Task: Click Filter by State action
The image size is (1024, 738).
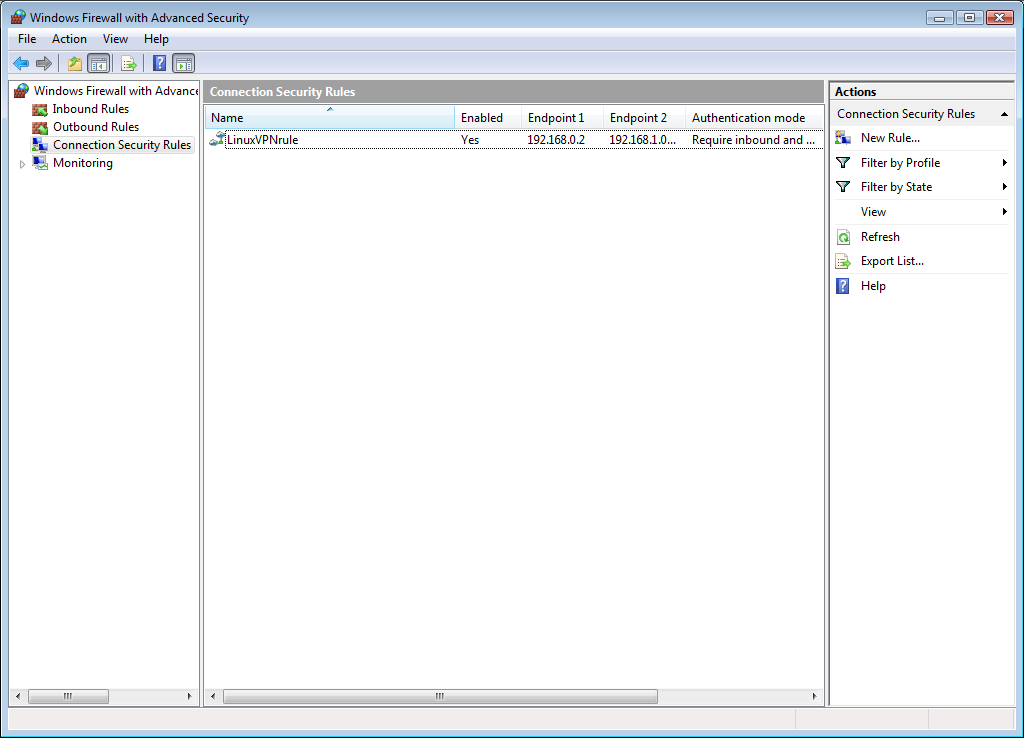Action: pos(896,187)
